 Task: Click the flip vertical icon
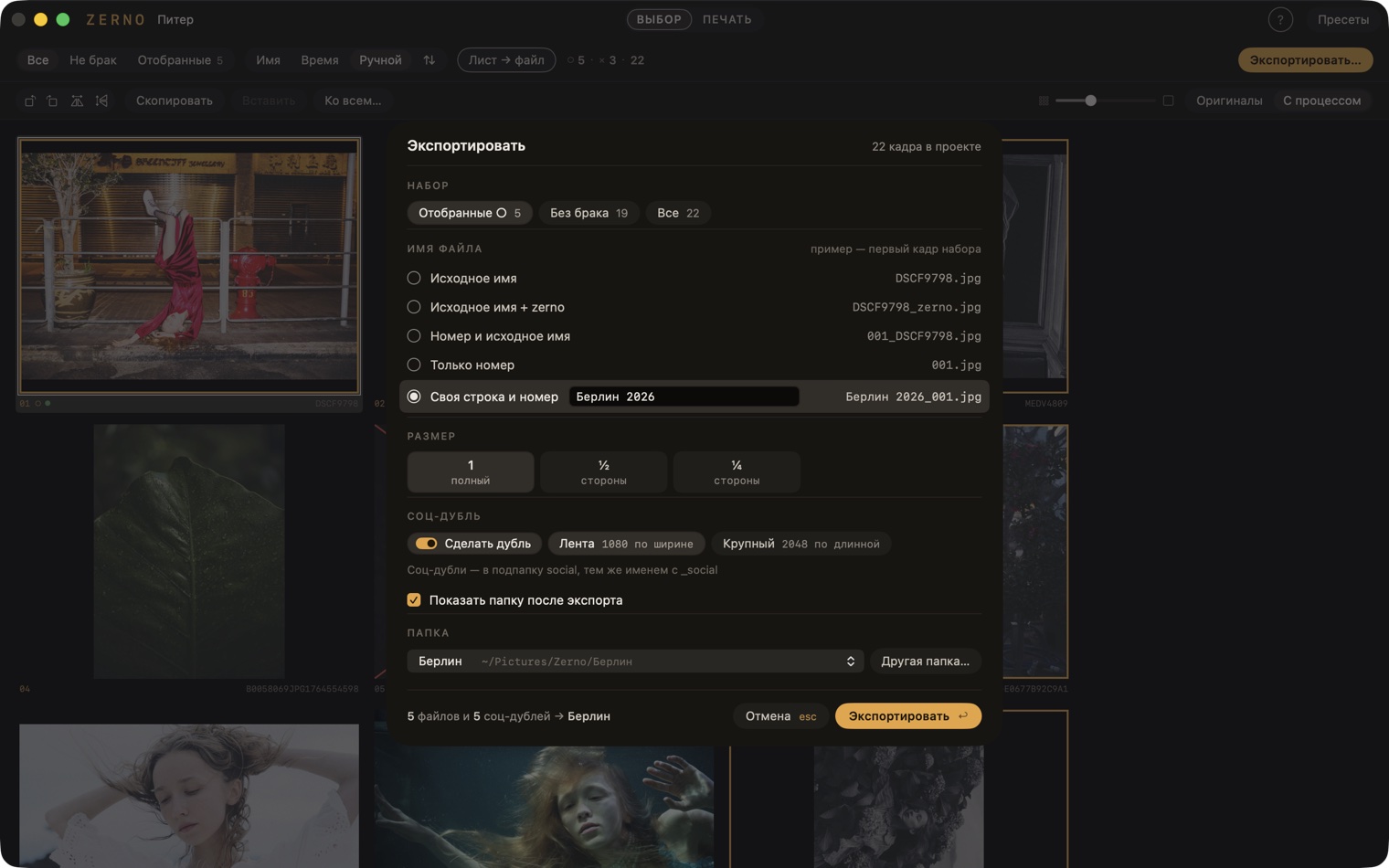point(101,101)
